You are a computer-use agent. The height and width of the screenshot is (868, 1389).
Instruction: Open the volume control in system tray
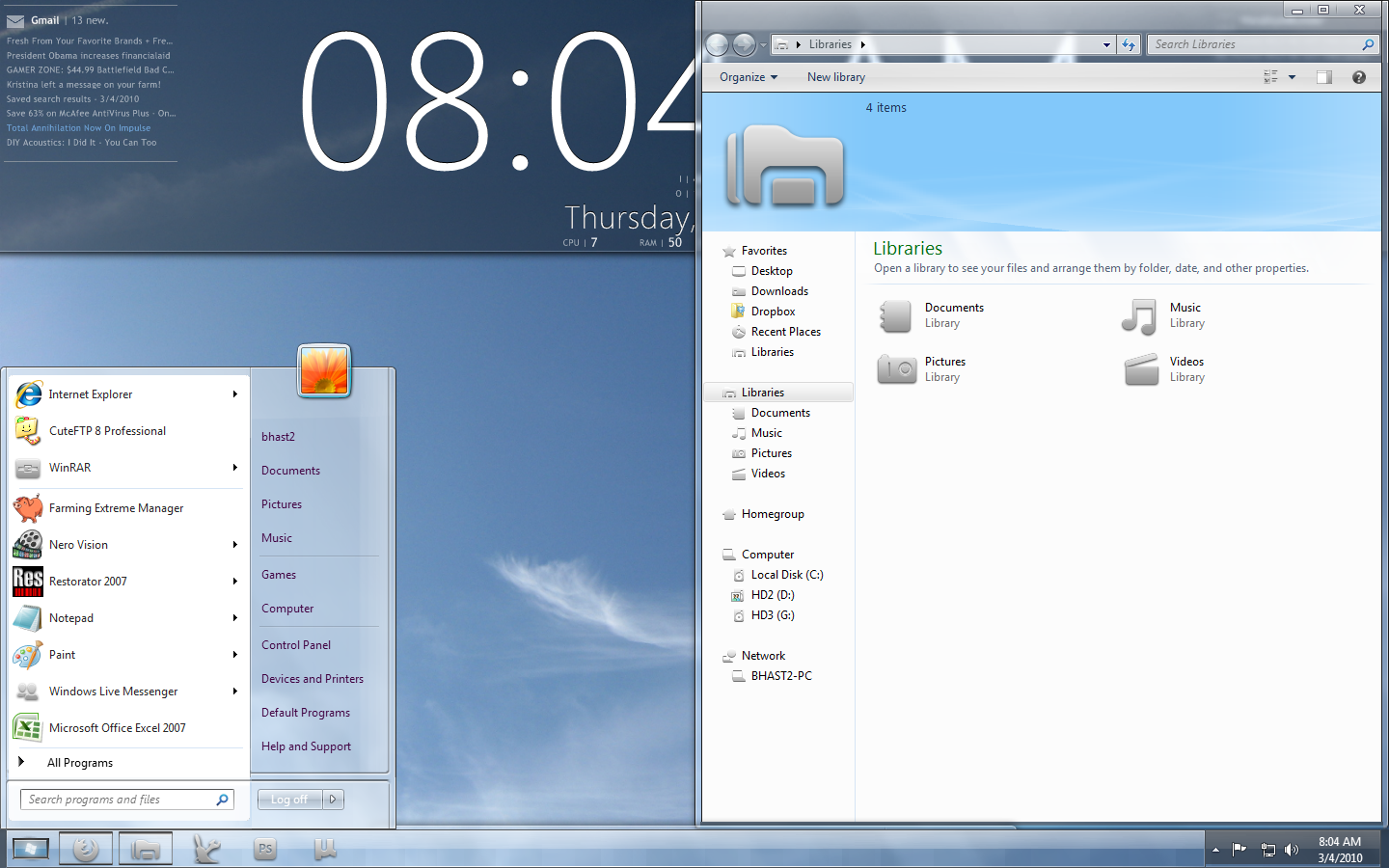click(x=1292, y=850)
